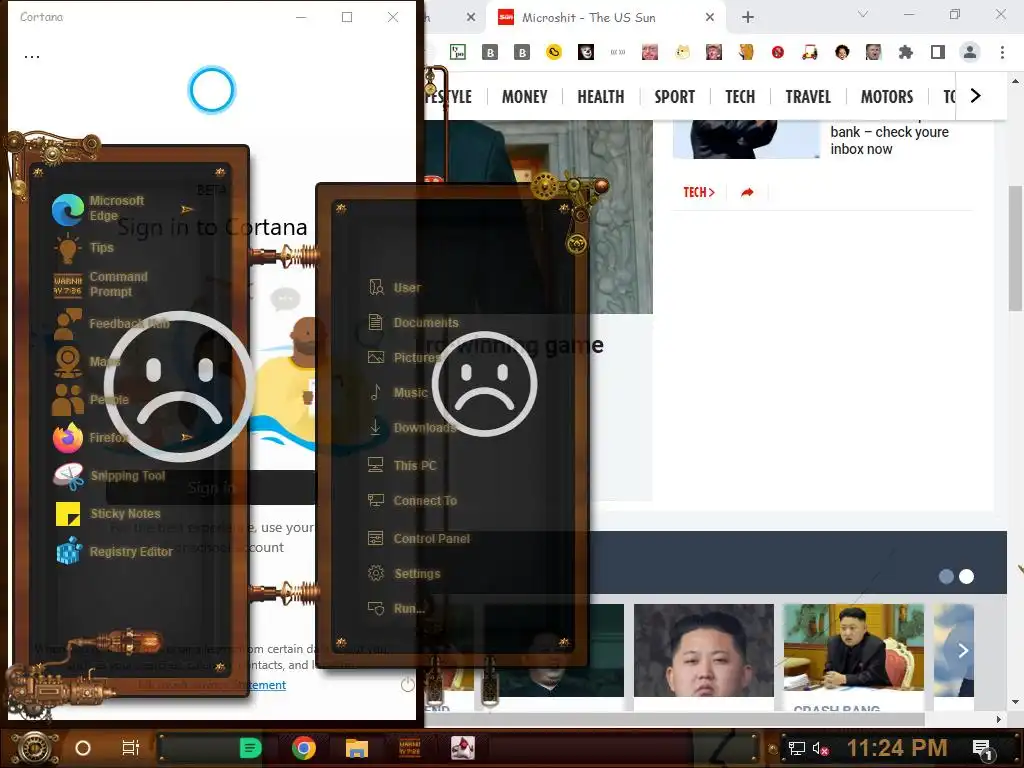This screenshot has width=1024, height=768.
Task: Open the User folder in the start menu
Action: pos(394,287)
